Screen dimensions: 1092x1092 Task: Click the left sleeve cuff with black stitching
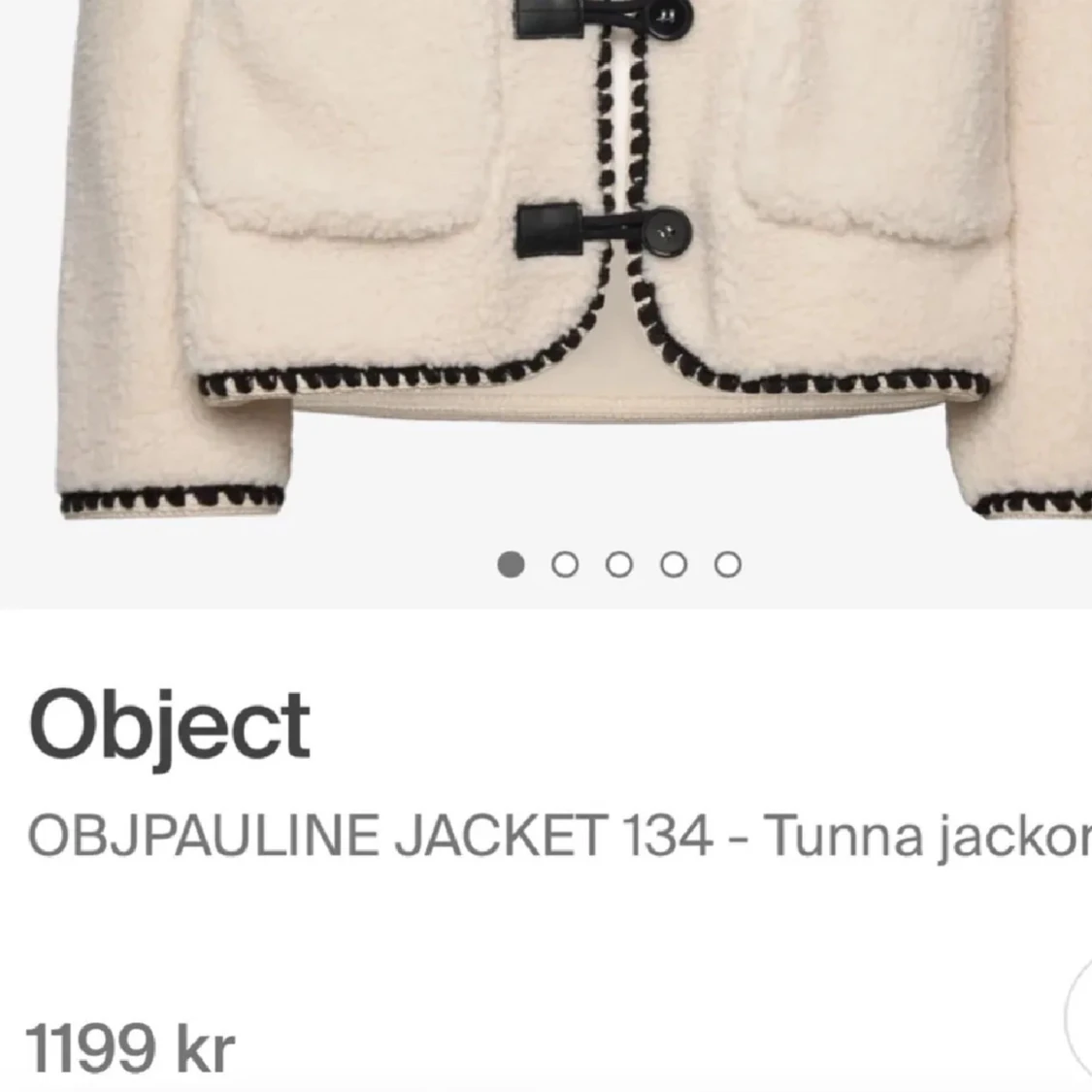172,500
